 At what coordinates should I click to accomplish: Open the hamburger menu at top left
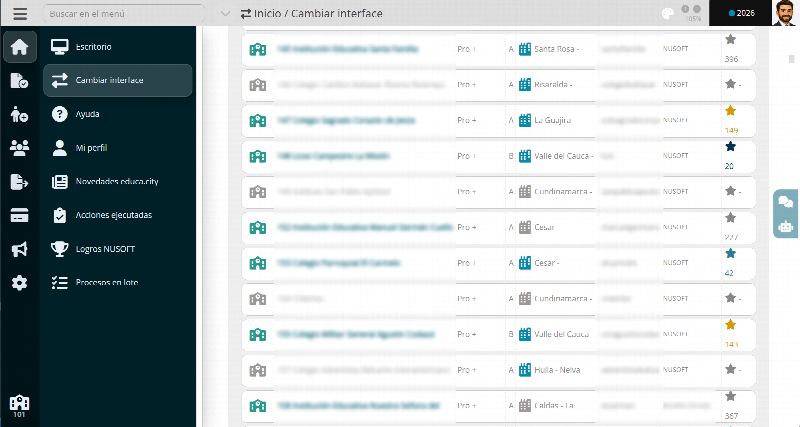[x=20, y=13]
